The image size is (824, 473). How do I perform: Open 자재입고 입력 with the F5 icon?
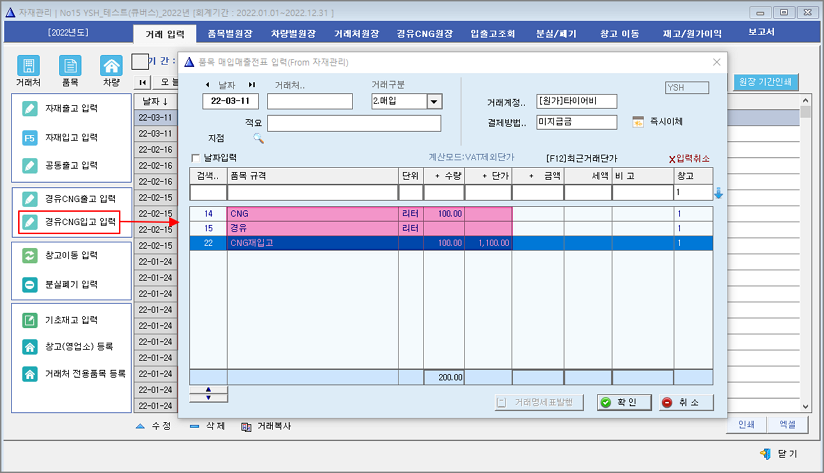pos(71,138)
